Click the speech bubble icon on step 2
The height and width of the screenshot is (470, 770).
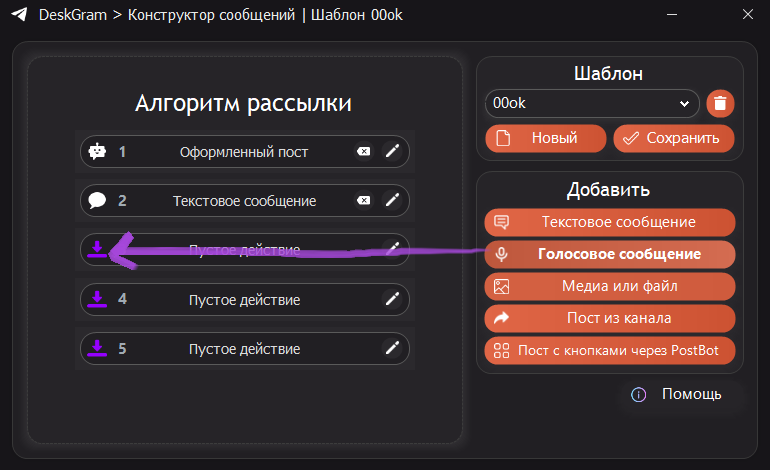coord(97,201)
